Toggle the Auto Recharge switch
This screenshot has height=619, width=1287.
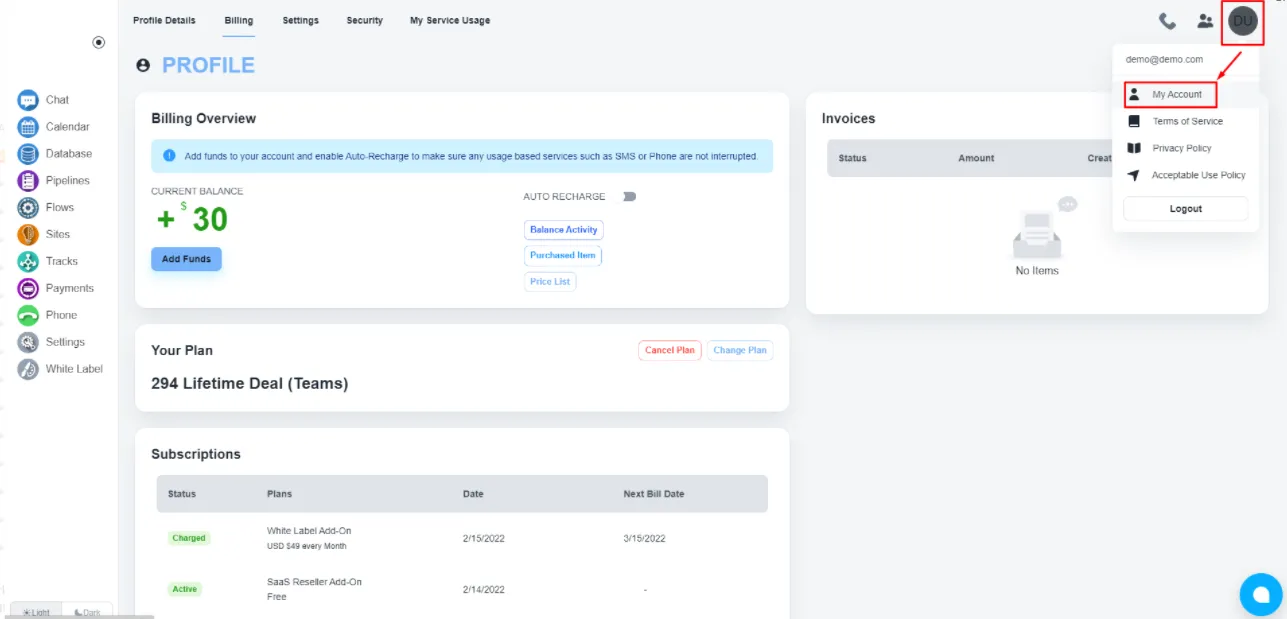click(x=629, y=196)
